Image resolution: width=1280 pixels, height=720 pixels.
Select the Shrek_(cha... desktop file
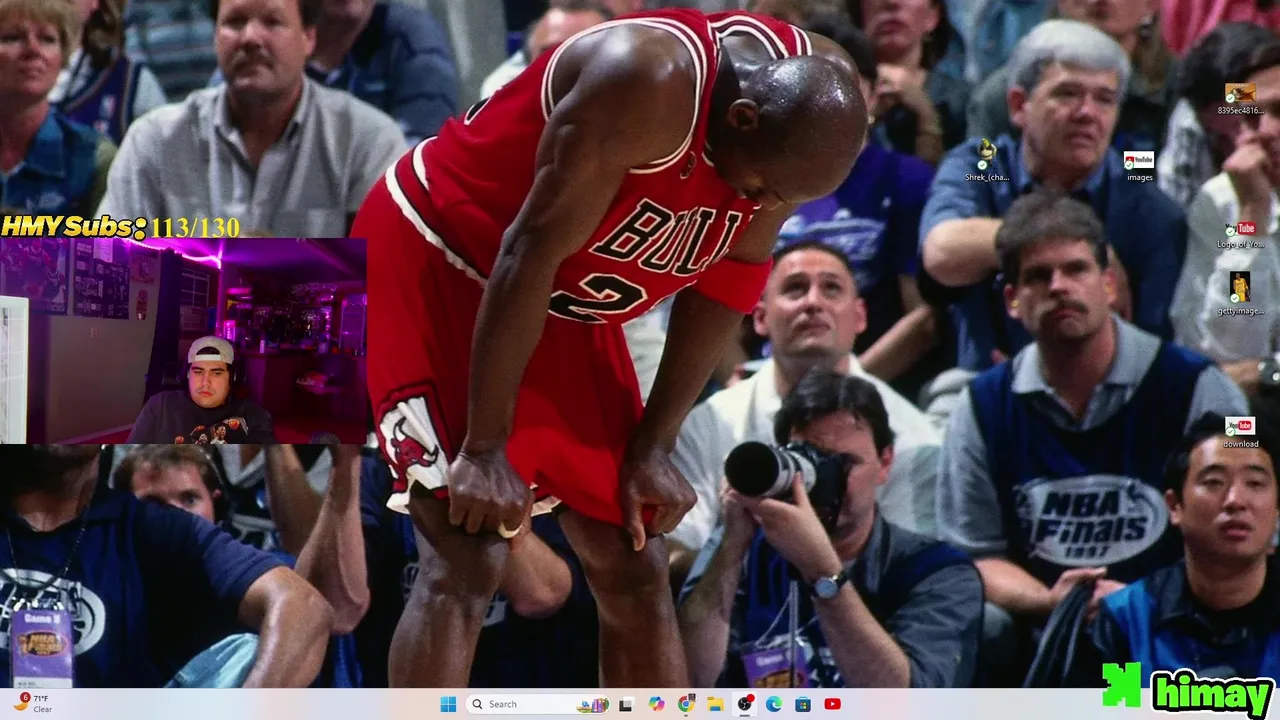click(x=987, y=161)
